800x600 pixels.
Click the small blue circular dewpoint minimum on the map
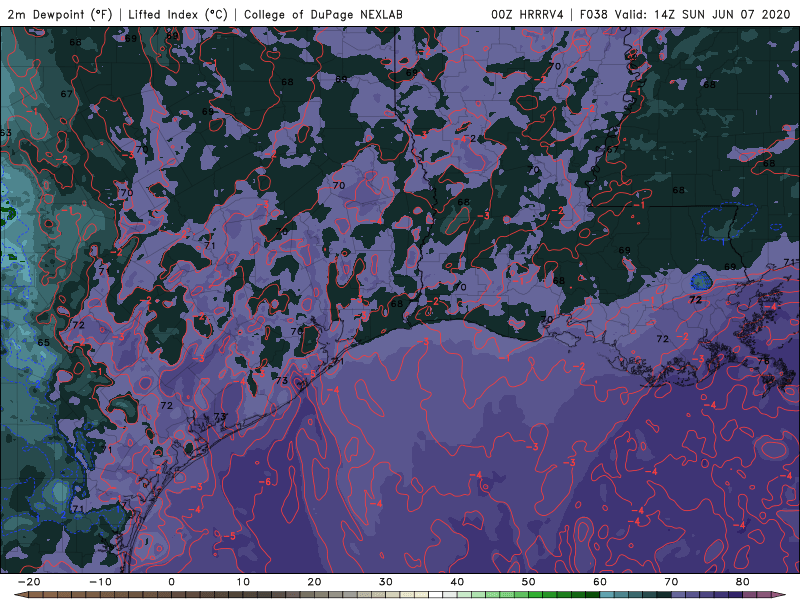click(701, 281)
